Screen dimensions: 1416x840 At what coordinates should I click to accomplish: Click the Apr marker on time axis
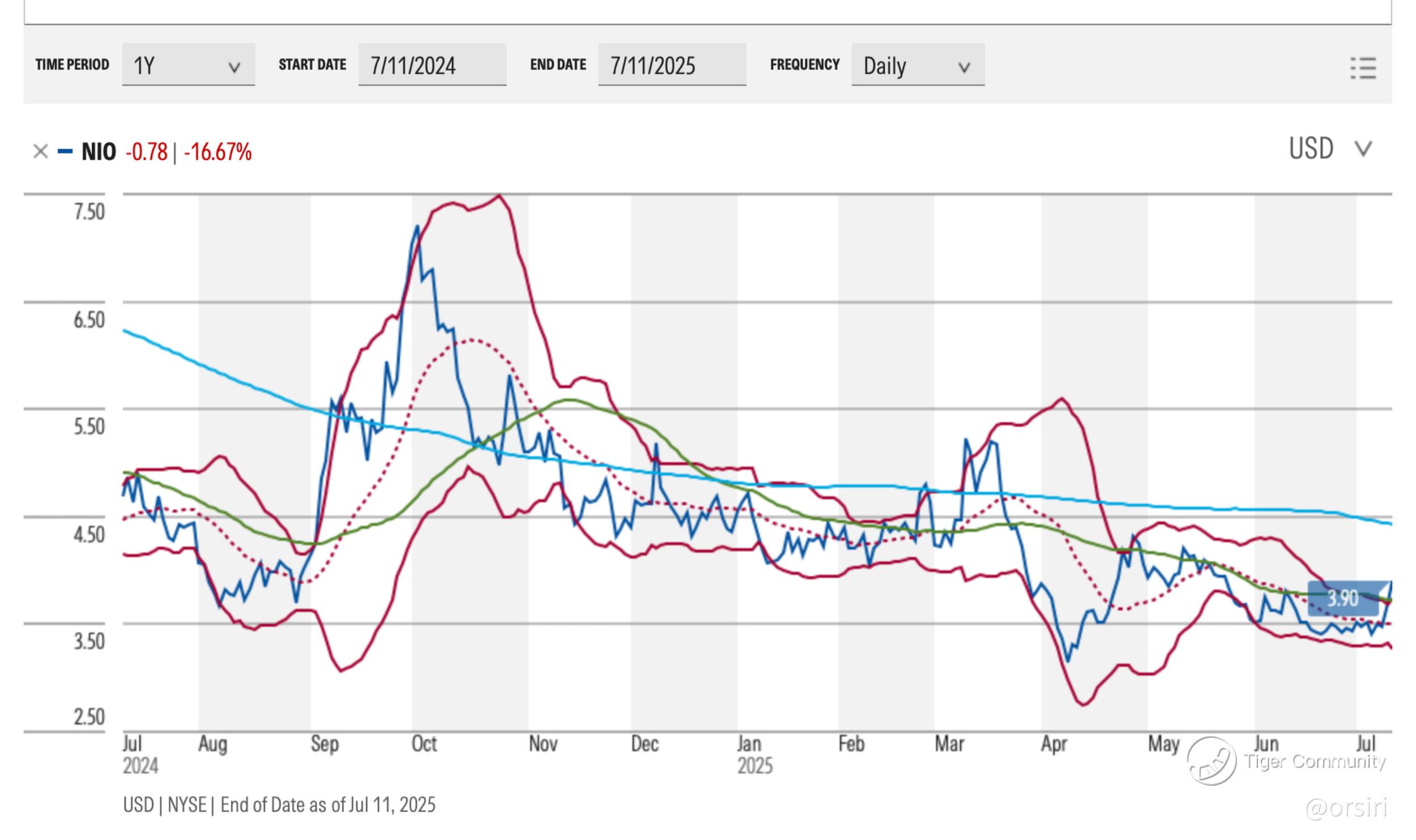1054,744
